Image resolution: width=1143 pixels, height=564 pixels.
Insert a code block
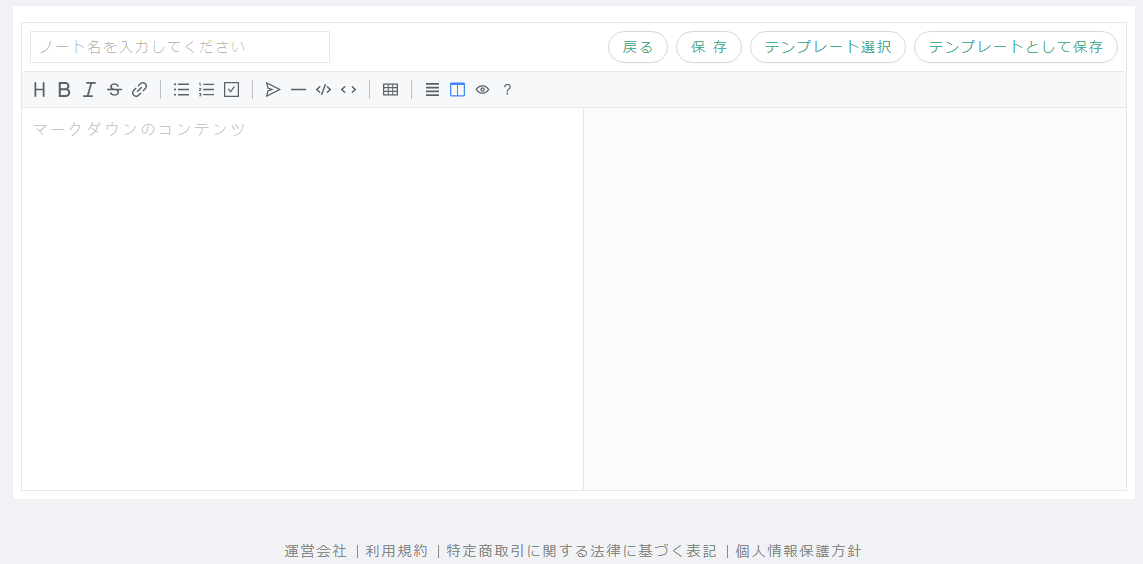click(323, 90)
